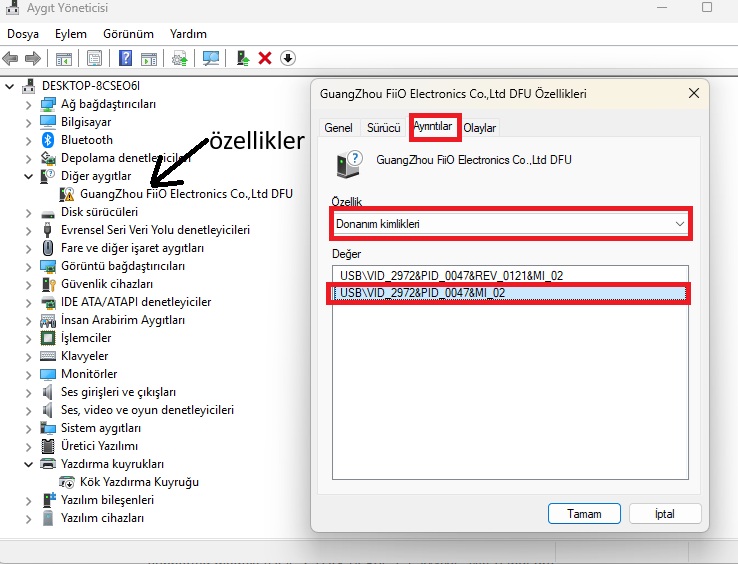Click the show/hide console tree icon

[64, 59]
